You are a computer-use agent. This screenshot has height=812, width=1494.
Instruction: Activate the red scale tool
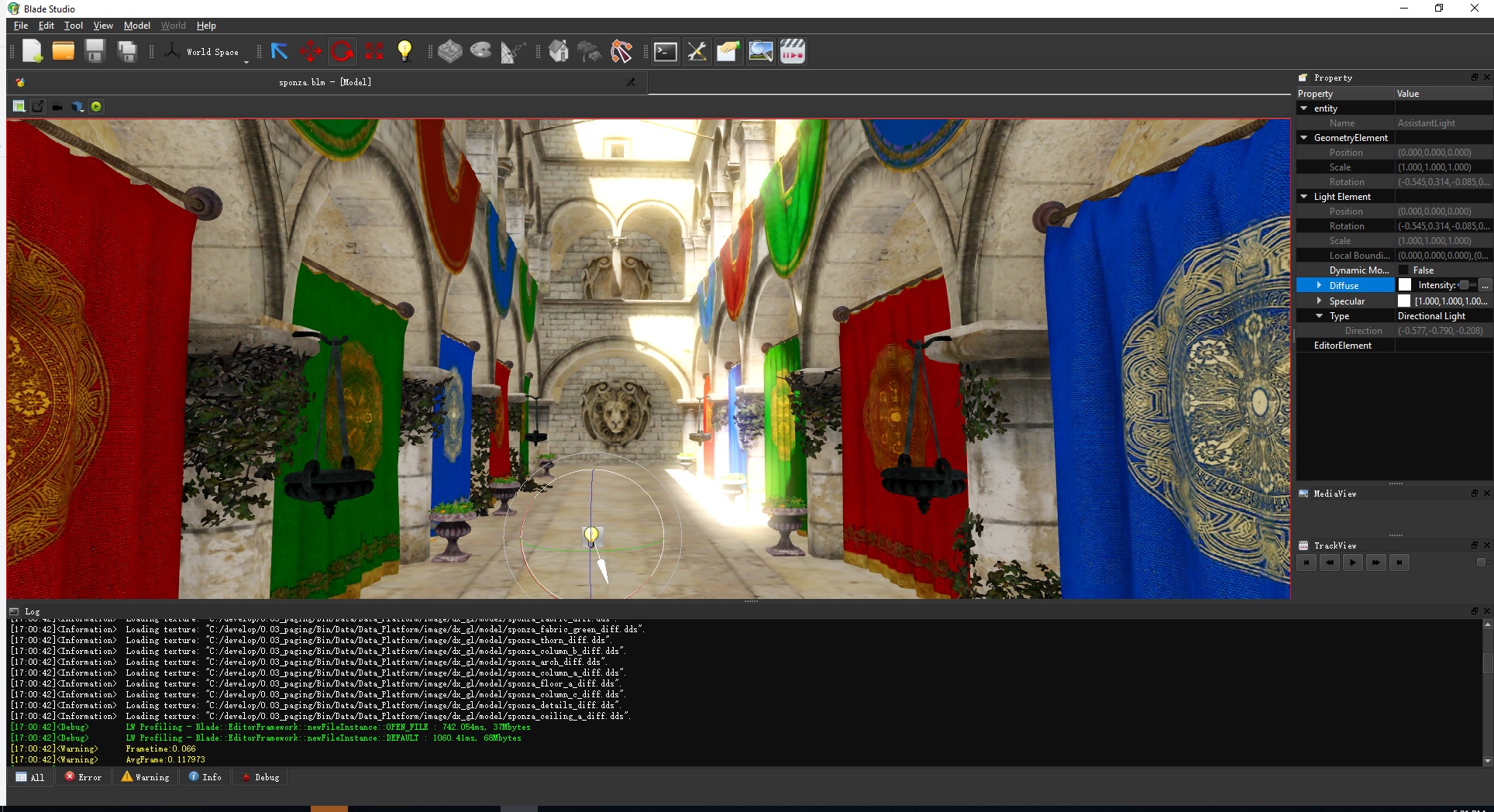374,52
